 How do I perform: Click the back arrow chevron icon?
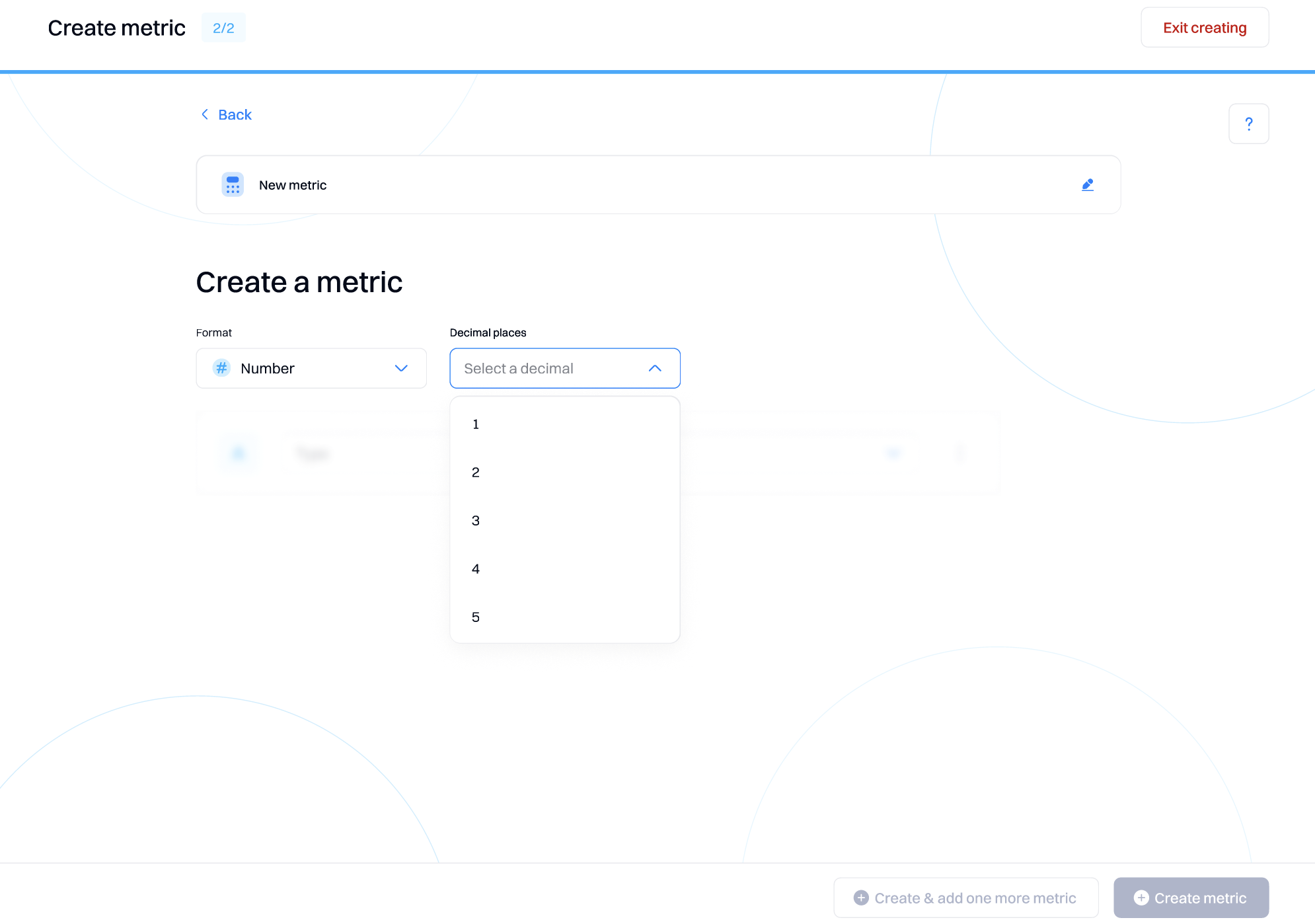205,114
